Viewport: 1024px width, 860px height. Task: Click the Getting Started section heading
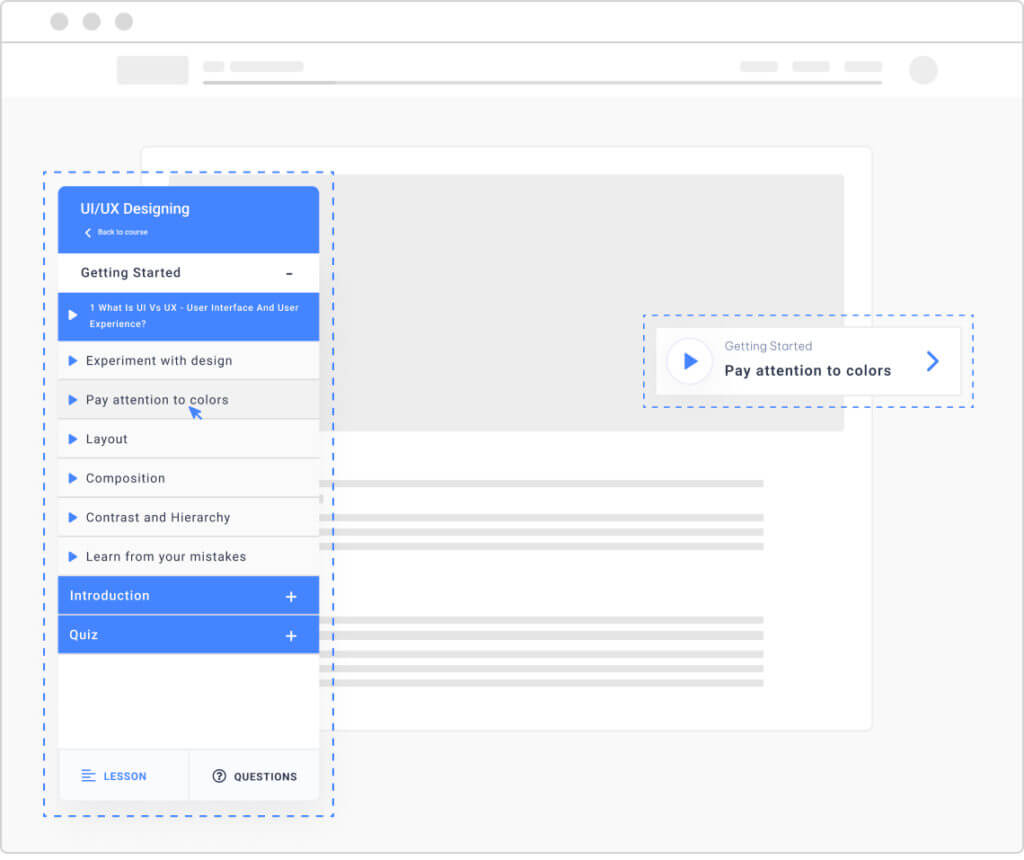tap(131, 273)
